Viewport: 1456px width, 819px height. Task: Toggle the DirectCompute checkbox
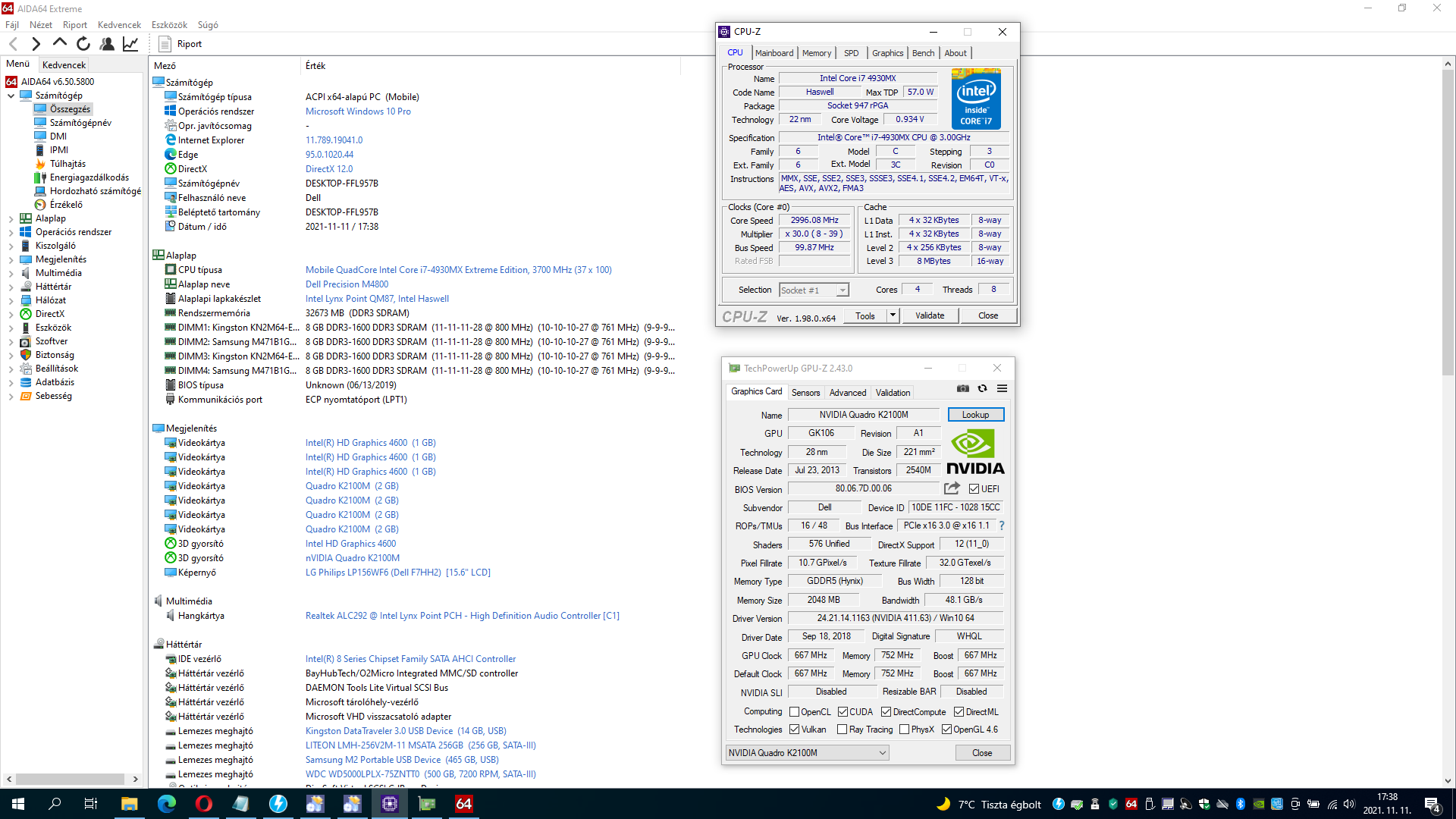tap(886, 712)
